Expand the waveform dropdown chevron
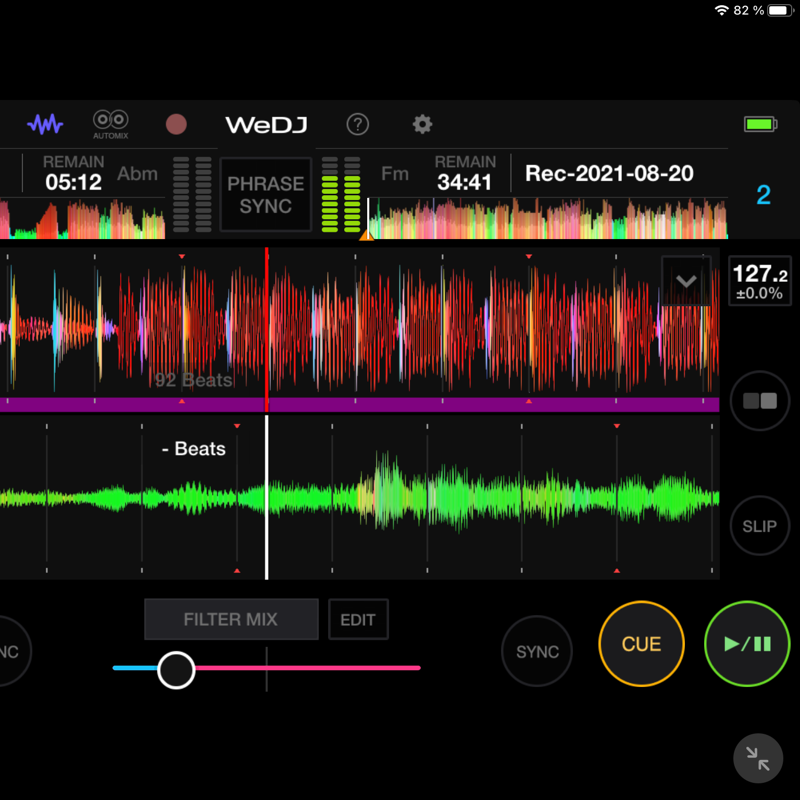800x800 pixels. [686, 281]
